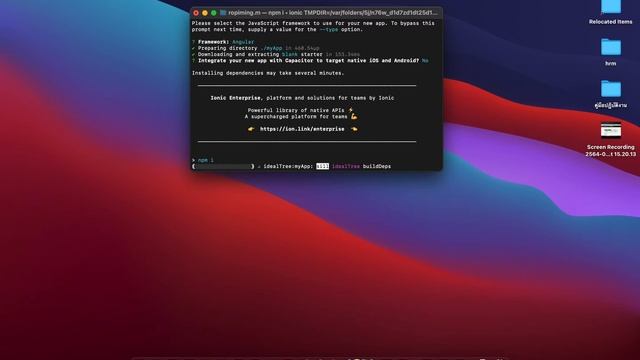Click the 'buildDeps' text in status line
Viewport: 640px width, 360px height.
click(x=377, y=167)
